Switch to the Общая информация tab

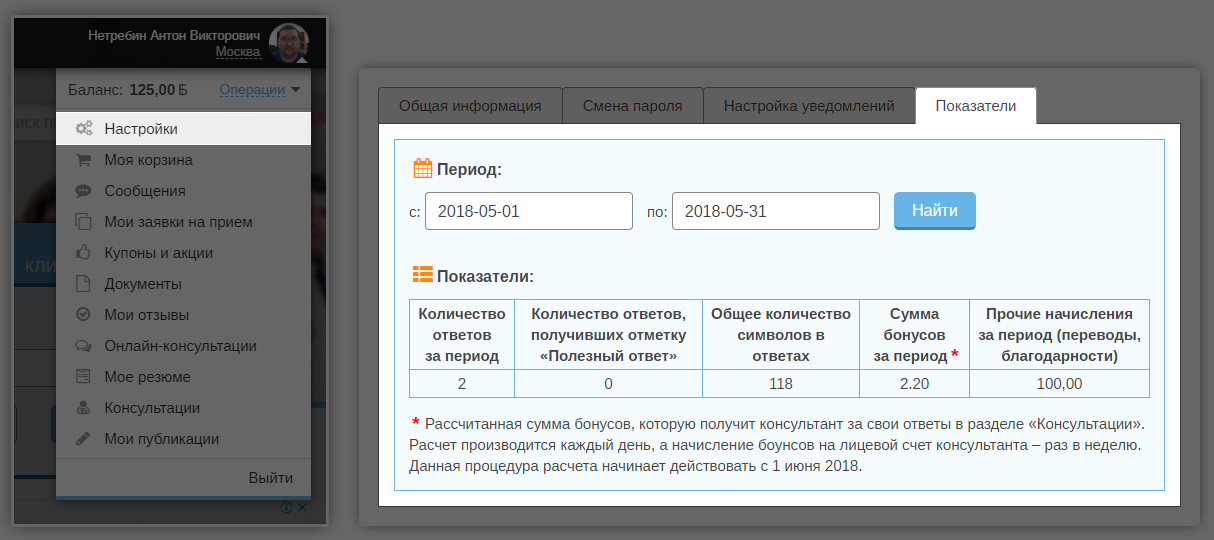pyautogui.click(x=470, y=106)
